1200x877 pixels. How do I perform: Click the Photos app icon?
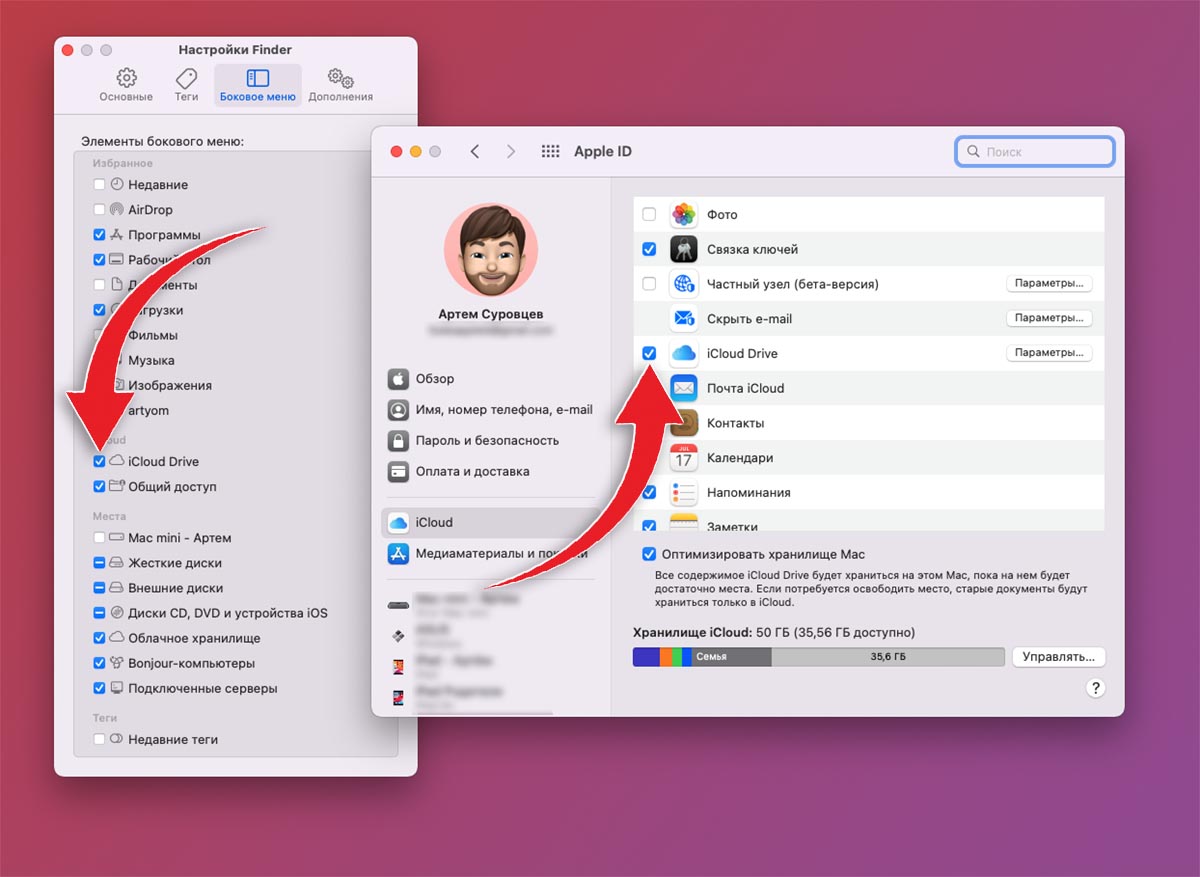click(684, 215)
